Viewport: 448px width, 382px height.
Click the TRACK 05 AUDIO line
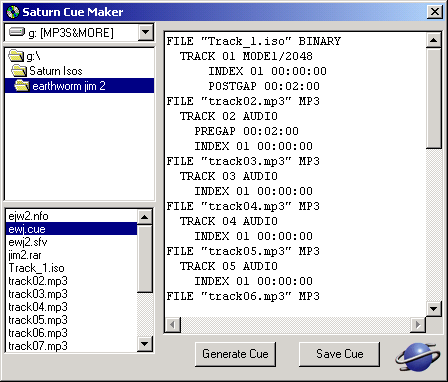tap(229, 266)
